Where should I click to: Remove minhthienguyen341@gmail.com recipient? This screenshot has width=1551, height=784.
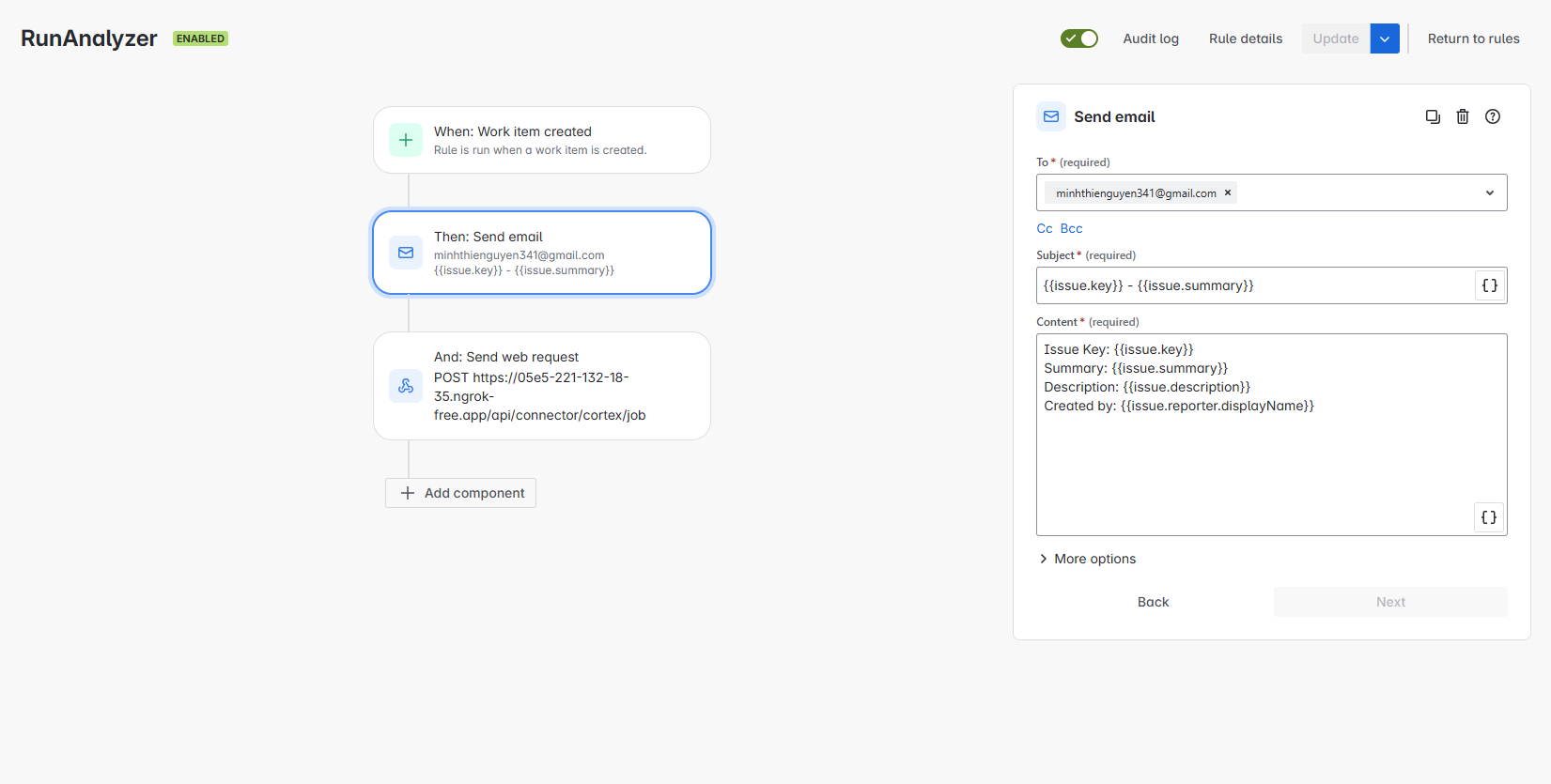[1227, 192]
